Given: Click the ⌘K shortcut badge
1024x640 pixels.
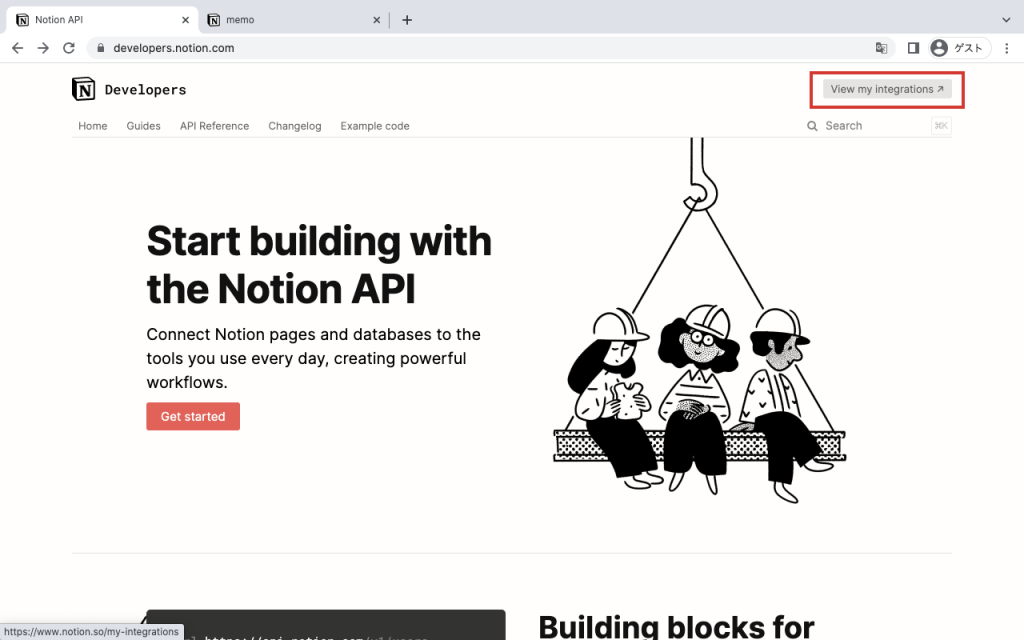Looking at the screenshot, I should (941, 126).
